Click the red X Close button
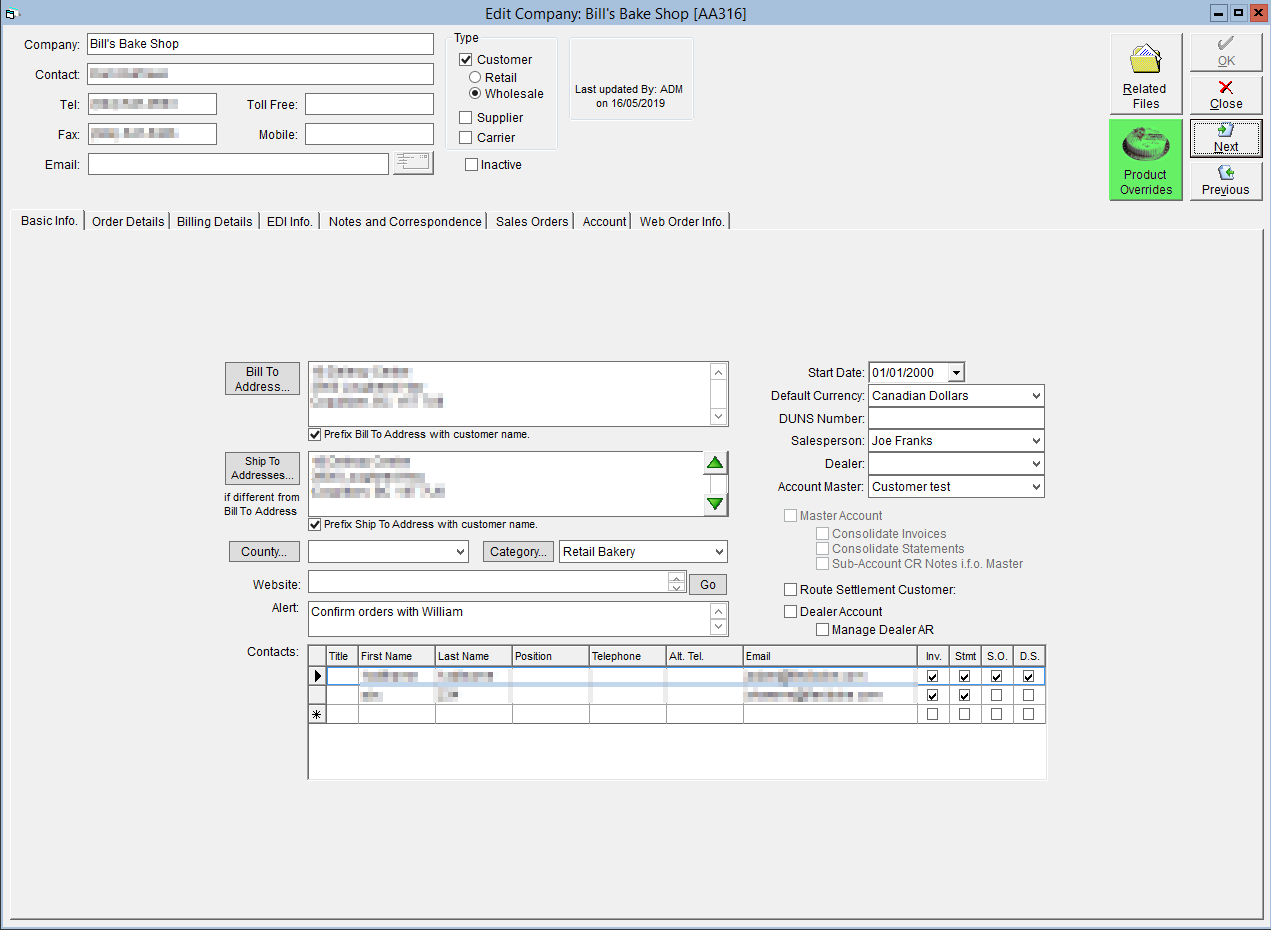This screenshot has width=1271, height=930. pyautogui.click(x=1226, y=95)
